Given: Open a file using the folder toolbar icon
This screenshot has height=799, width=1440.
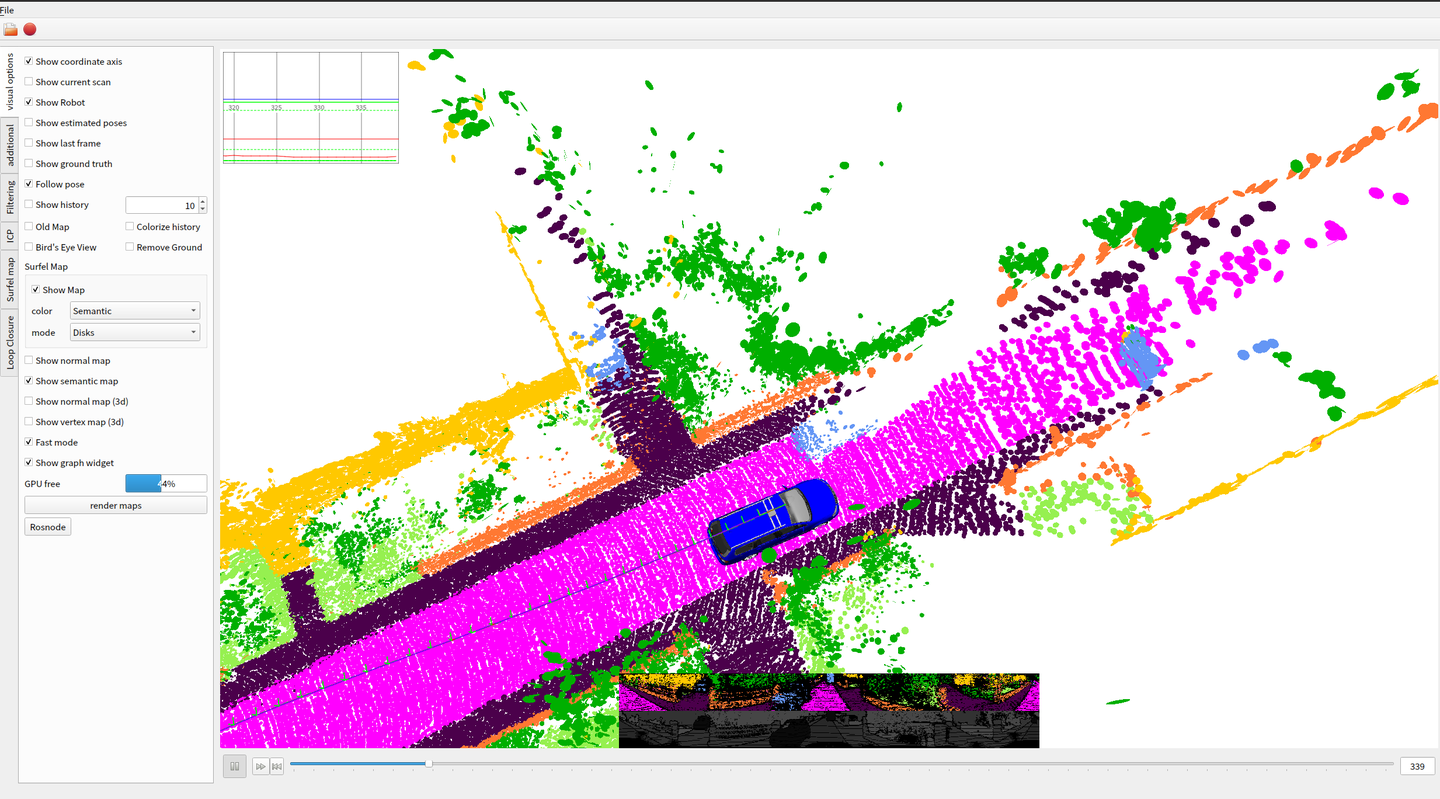Looking at the screenshot, I should (x=10, y=29).
